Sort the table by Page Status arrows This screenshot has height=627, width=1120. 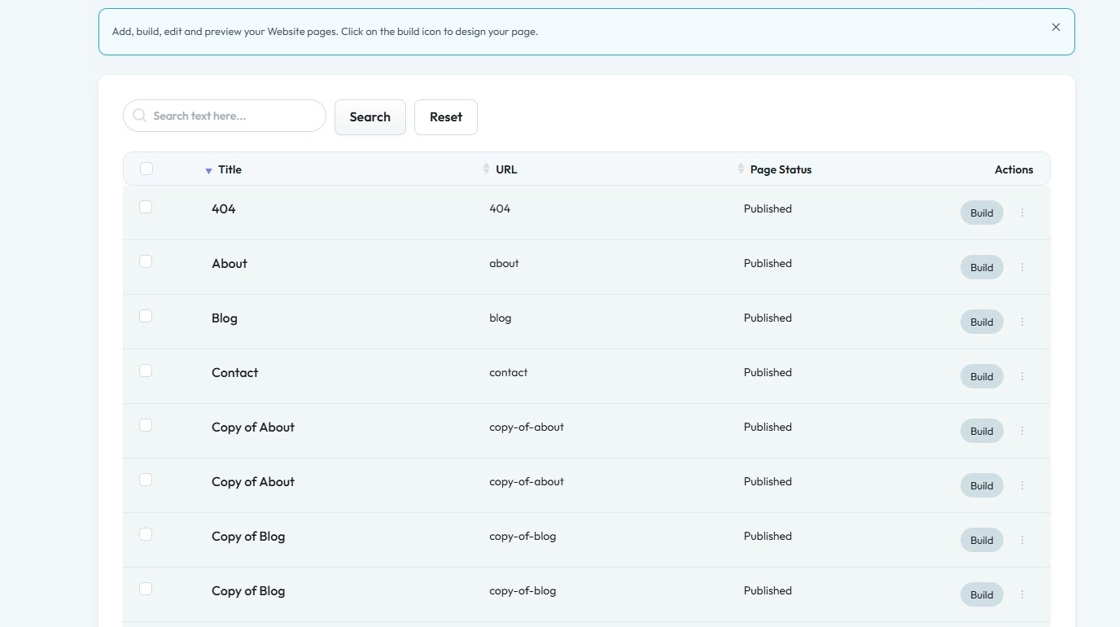(741, 169)
